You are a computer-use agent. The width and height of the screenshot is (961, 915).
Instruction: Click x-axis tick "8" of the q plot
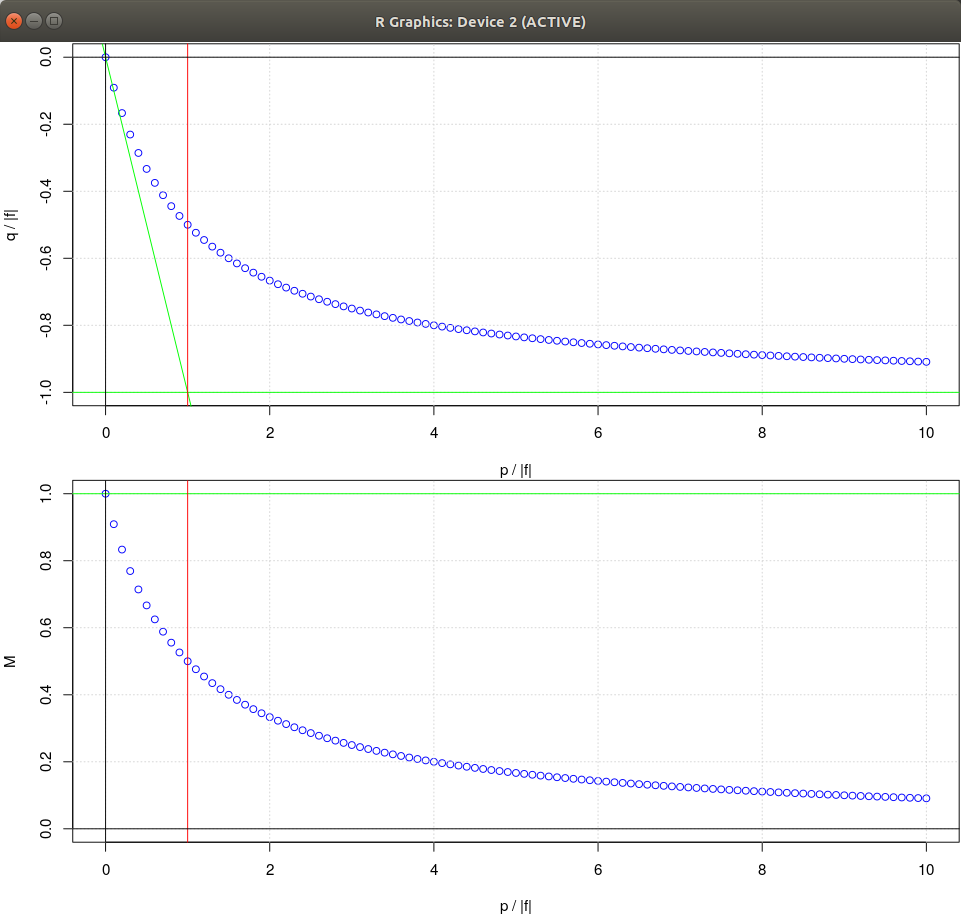pyautogui.click(x=762, y=433)
